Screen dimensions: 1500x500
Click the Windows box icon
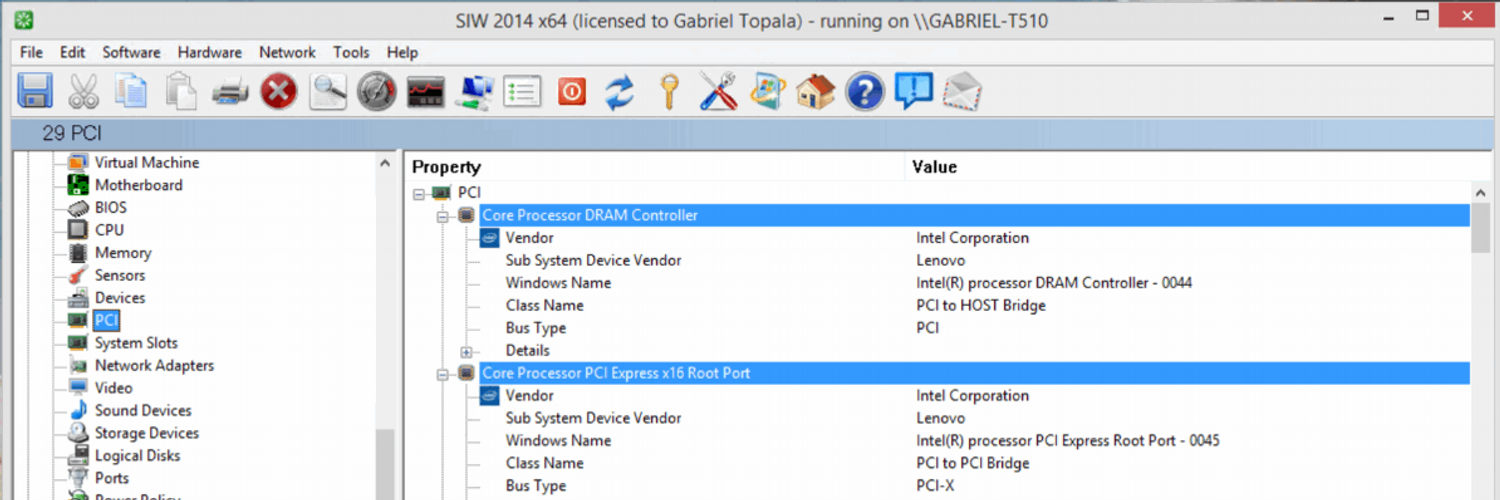click(x=768, y=92)
